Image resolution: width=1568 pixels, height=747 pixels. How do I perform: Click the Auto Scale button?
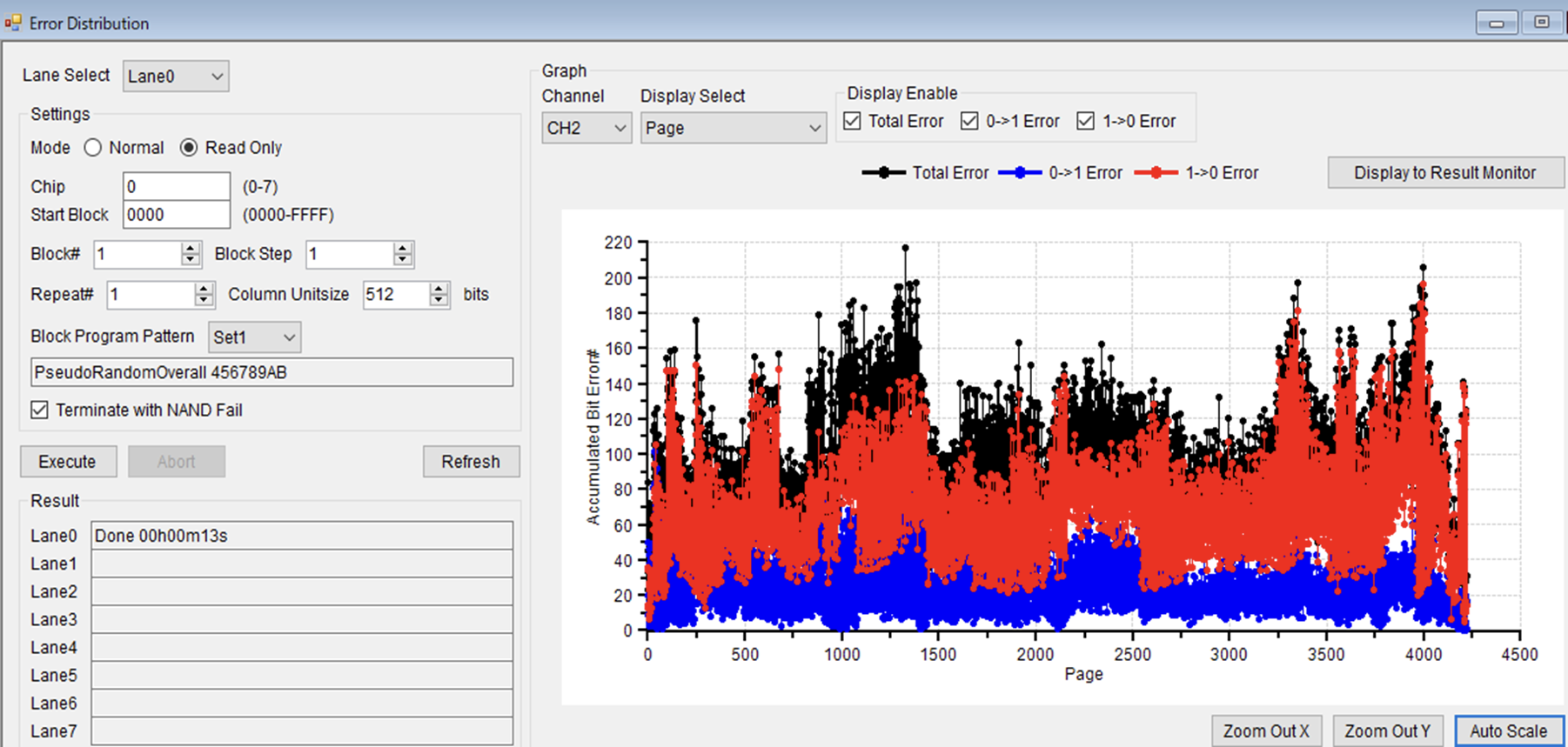pyautogui.click(x=1508, y=731)
